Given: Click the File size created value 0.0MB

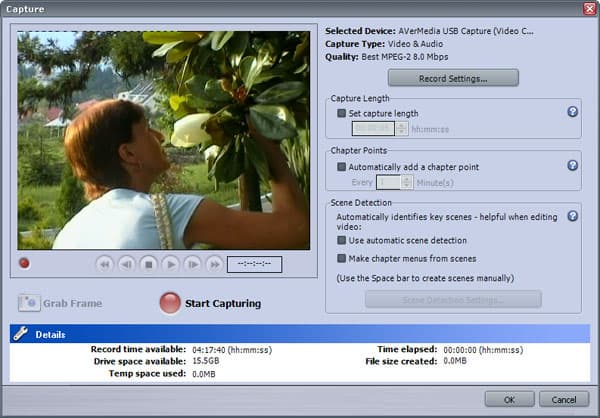Looking at the screenshot, I should [x=455, y=361].
